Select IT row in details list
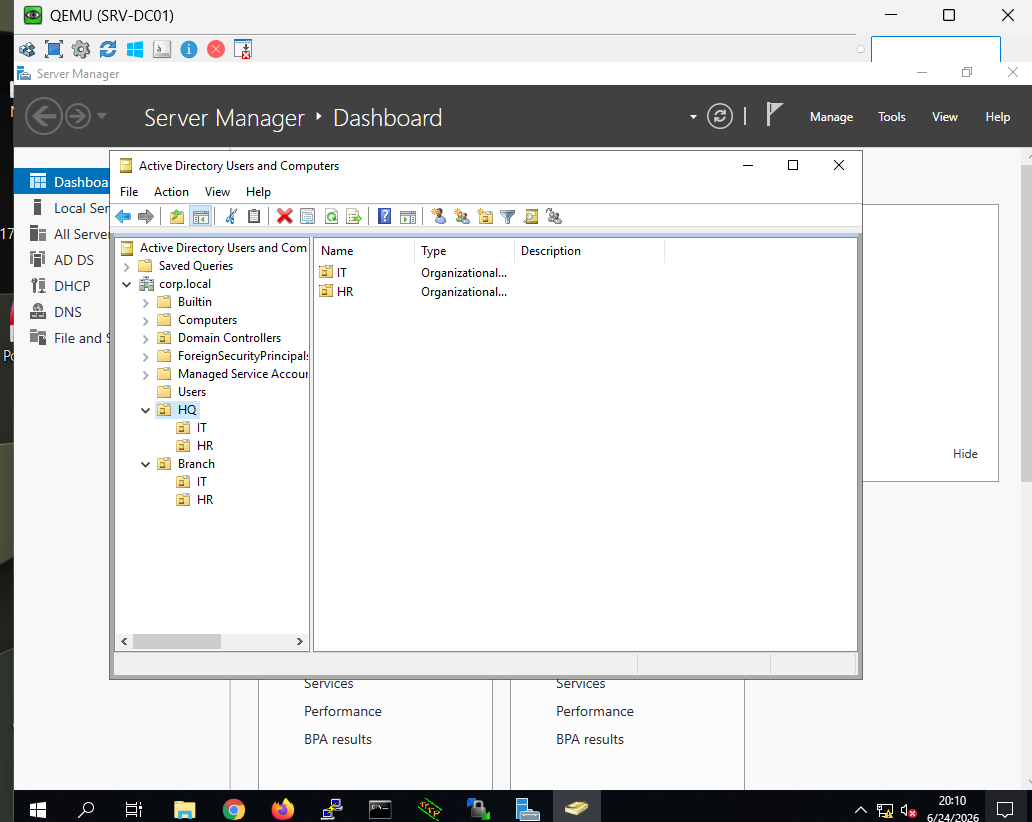 (x=342, y=272)
